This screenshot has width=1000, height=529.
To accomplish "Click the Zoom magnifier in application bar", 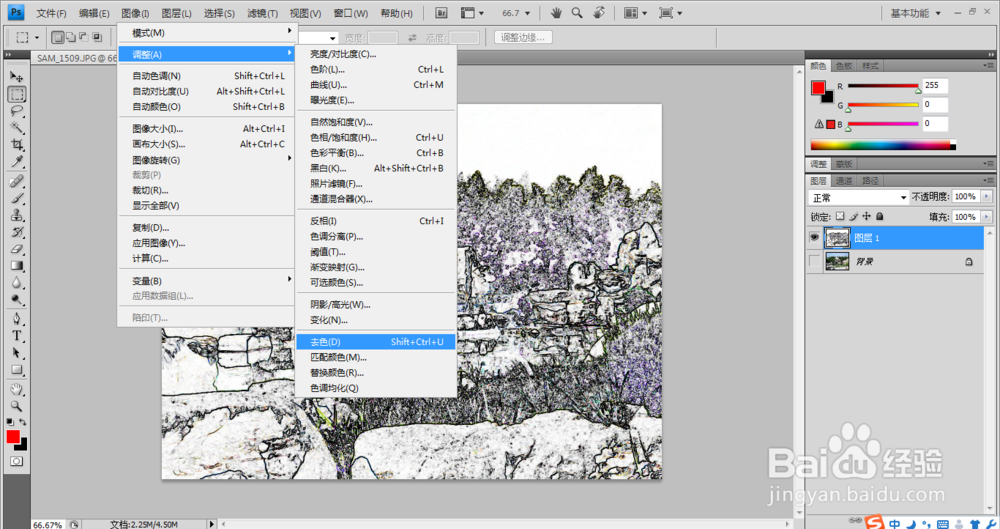I will tap(577, 13).
